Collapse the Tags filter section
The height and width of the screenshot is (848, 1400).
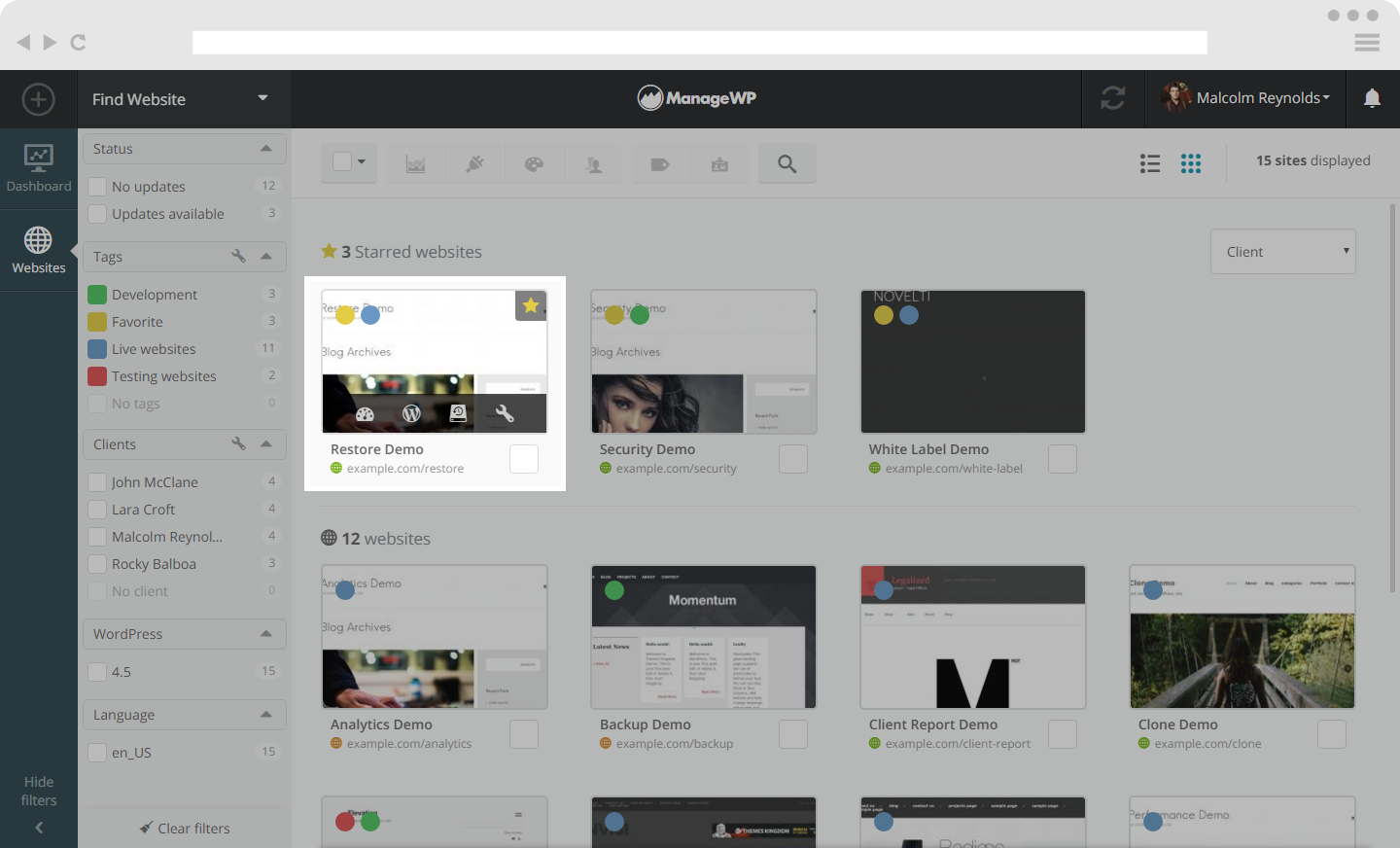(265, 257)
